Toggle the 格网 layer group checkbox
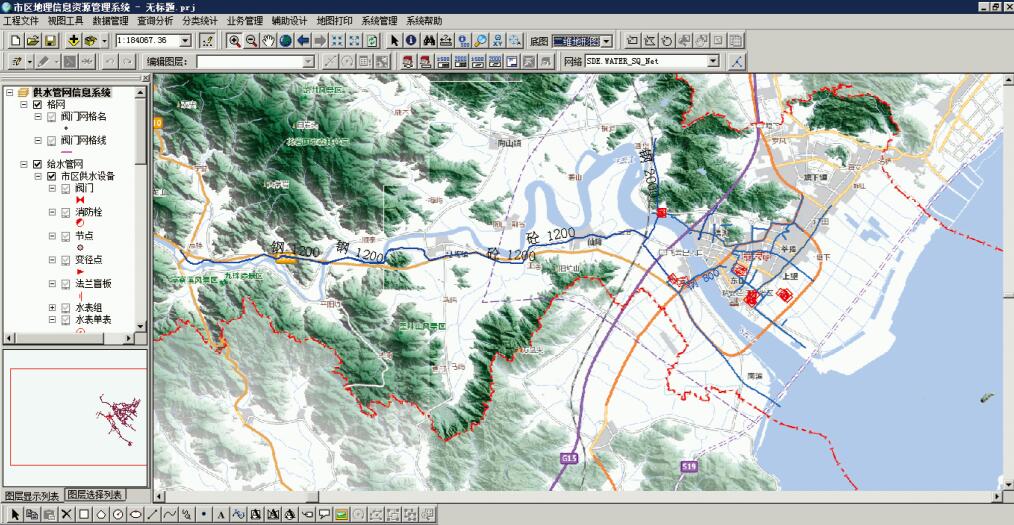Image resolution: width=1014 pixels, height=525 pixels. [x=38, y=105]
